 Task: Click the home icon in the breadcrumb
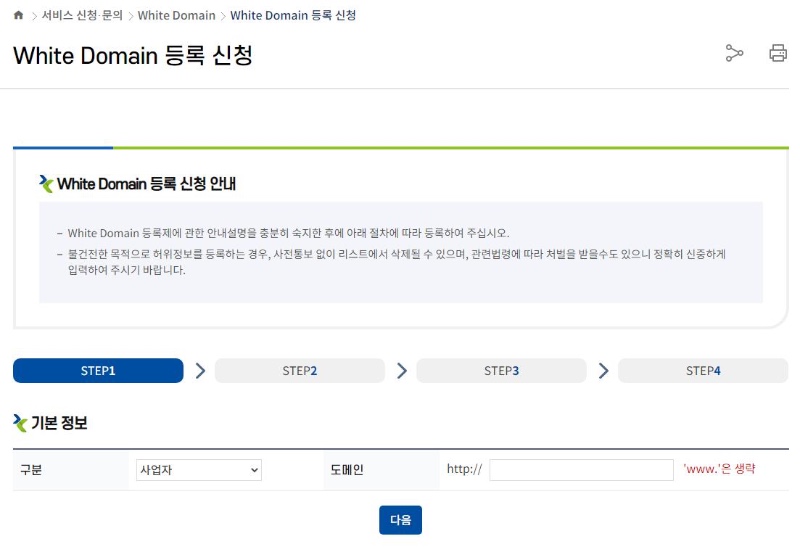(x=18, y=16)
